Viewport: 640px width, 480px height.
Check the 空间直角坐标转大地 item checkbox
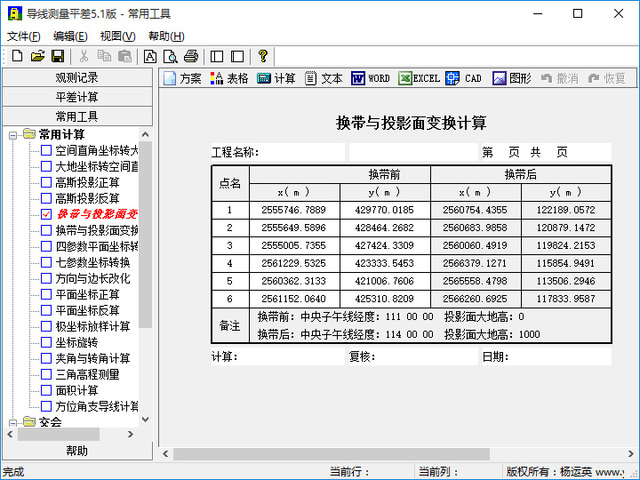tap(46, 151)
